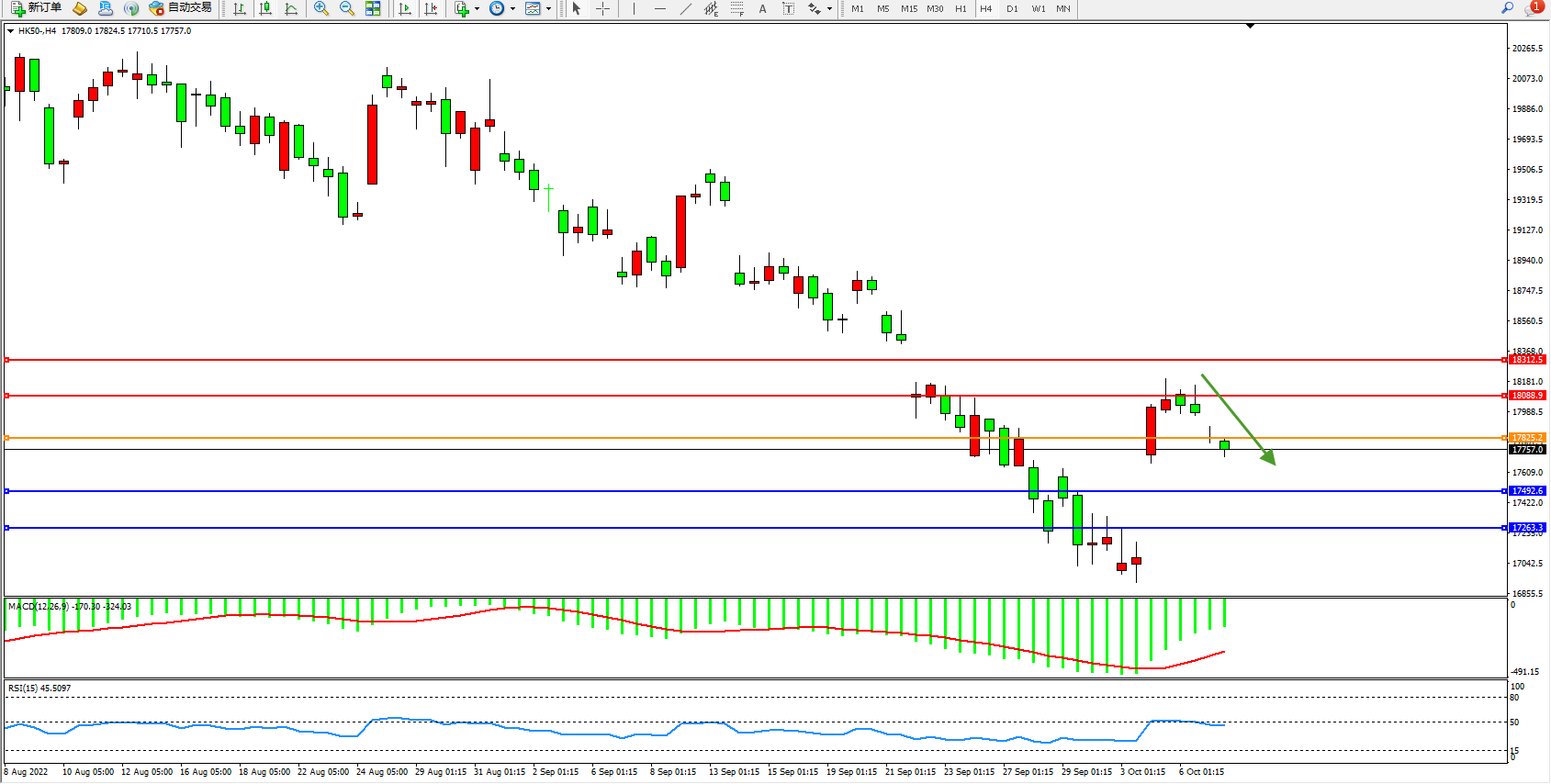Click the 新订单 new order button
The image size is (1551, 784).
point(37,8)
